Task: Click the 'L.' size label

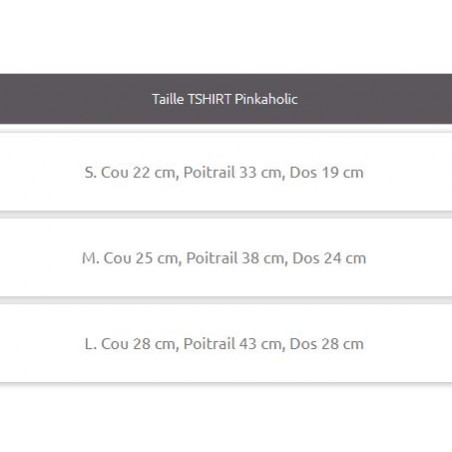Action: click(91, 344)
